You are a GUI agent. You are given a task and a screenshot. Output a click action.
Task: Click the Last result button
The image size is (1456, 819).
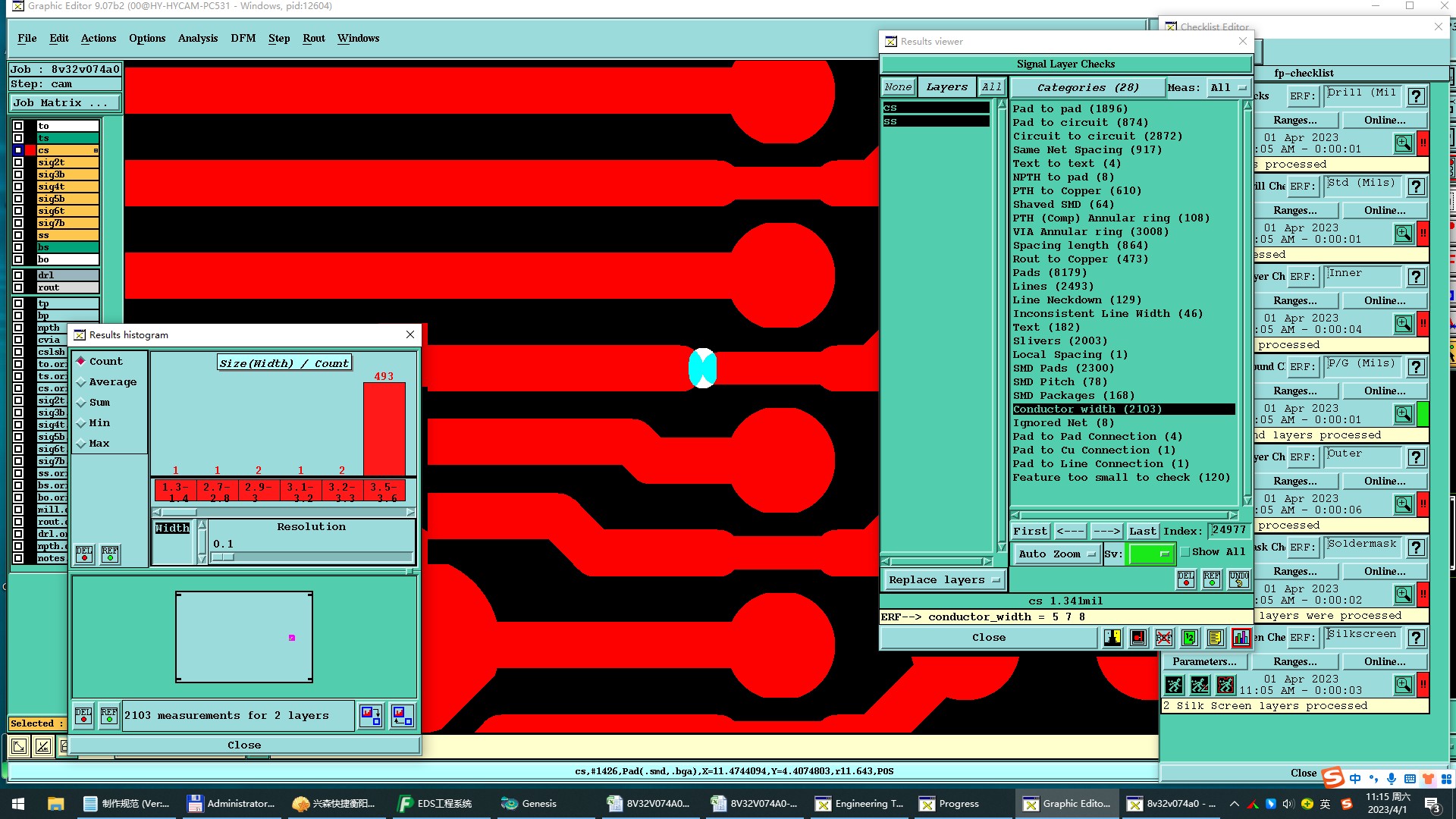1142,532
